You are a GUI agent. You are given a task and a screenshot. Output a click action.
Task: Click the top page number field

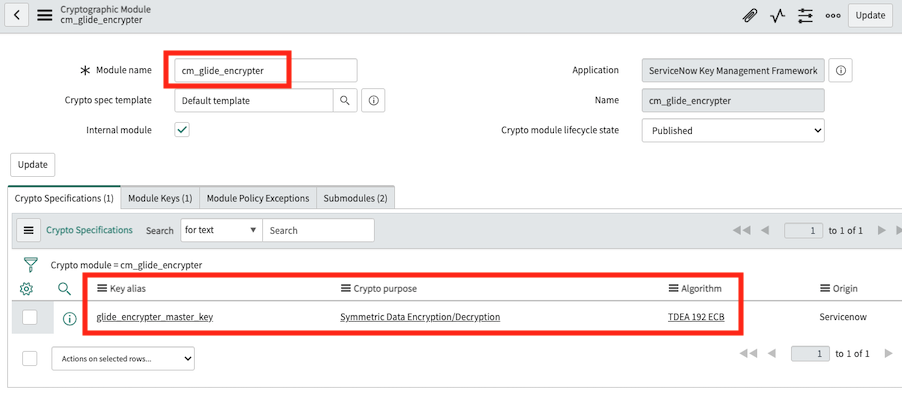[x=803, y=231]
